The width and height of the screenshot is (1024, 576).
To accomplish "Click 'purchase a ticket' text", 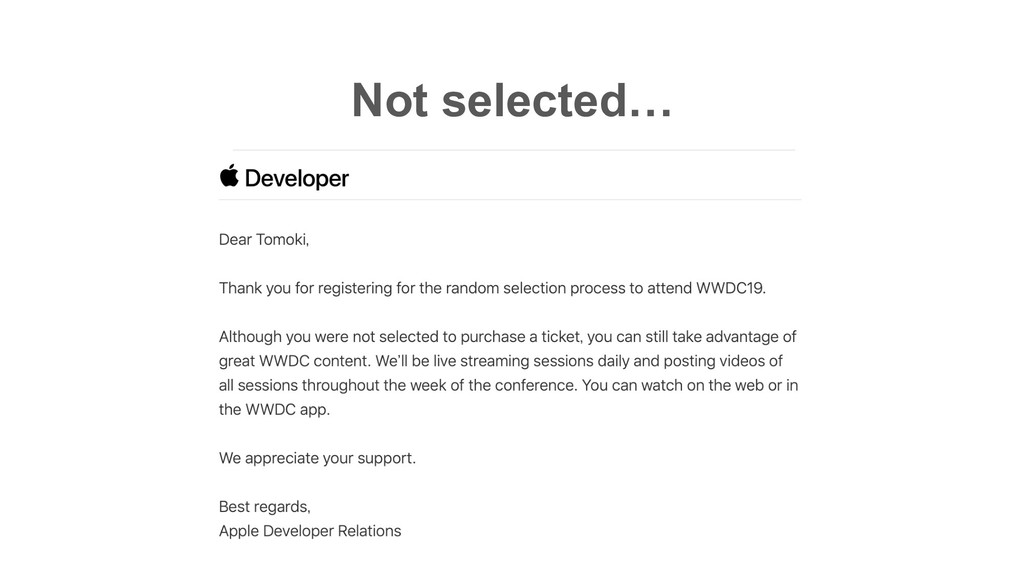I will tap(520, 337).
